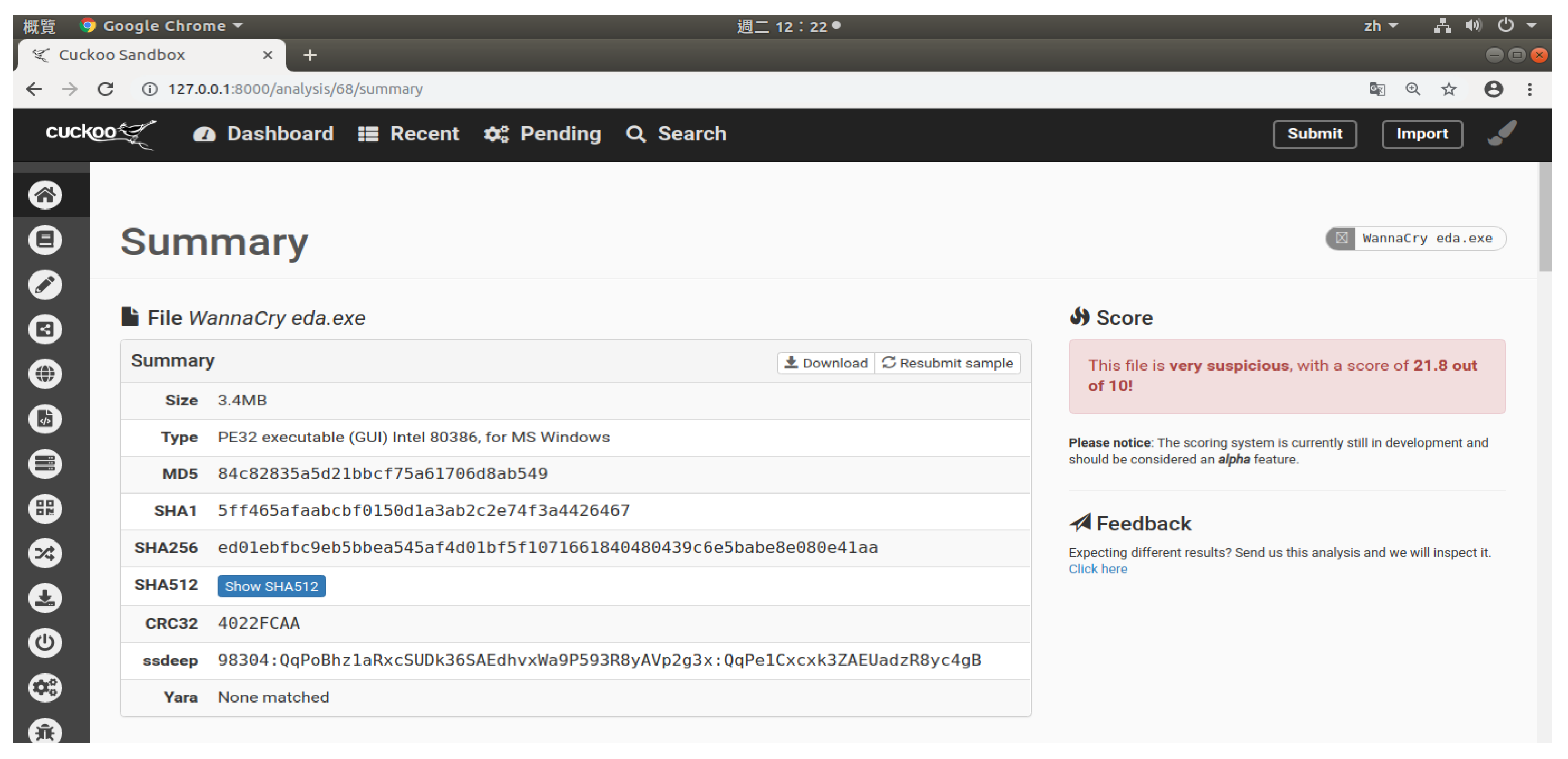Image resolution: width=1568 pixels, height=759 pixels.
Task: Open dropped files download sidebar icon
Action: (x=45, y=597)
